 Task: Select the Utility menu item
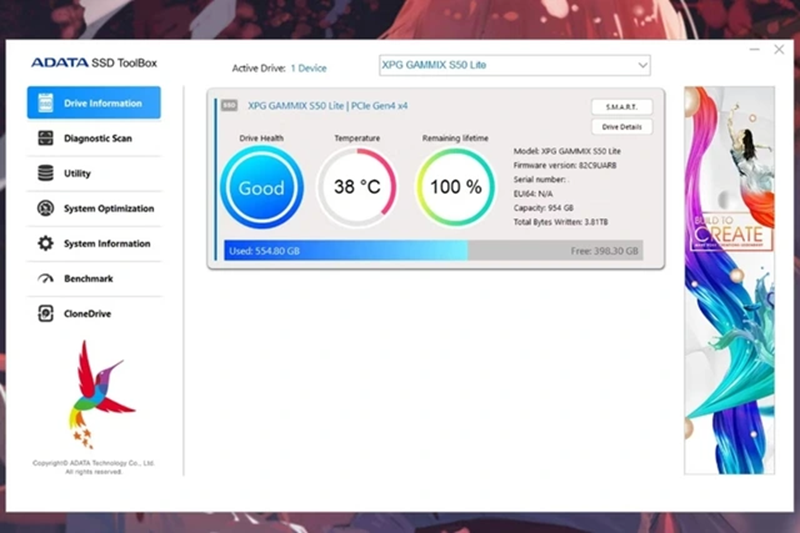coord(94,173)
